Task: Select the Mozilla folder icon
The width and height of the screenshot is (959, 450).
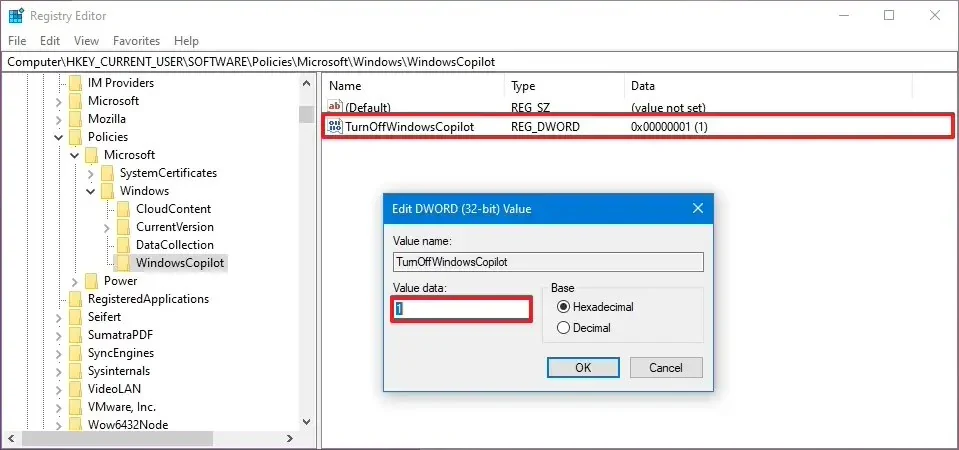Action: click(x=75, y=119)
